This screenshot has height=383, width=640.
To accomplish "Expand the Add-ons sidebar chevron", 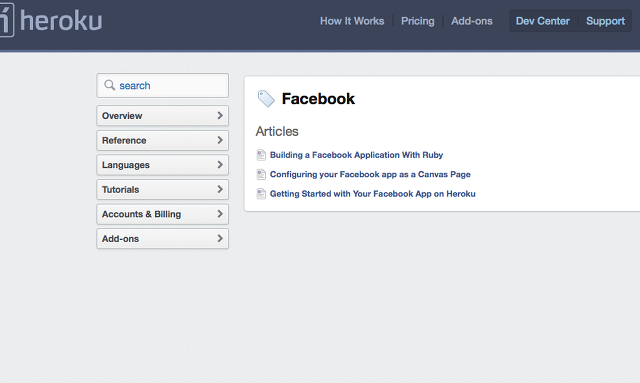I will 220,238.
